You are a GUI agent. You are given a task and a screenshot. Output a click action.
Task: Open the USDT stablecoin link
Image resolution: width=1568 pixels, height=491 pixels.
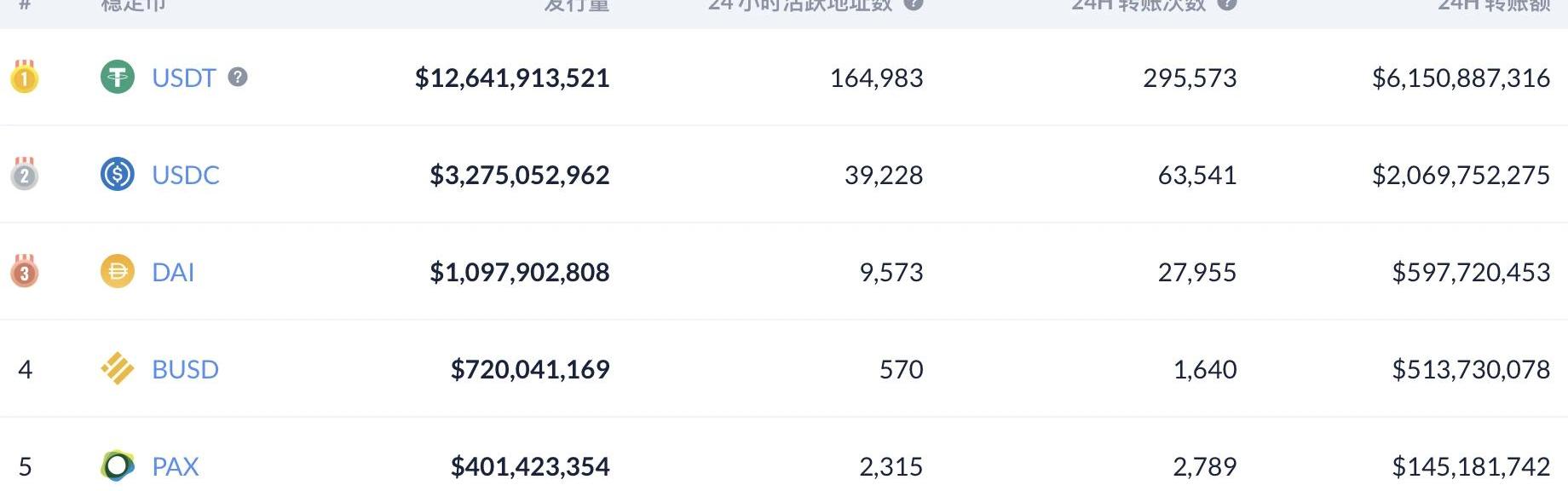tap(184, 78)
